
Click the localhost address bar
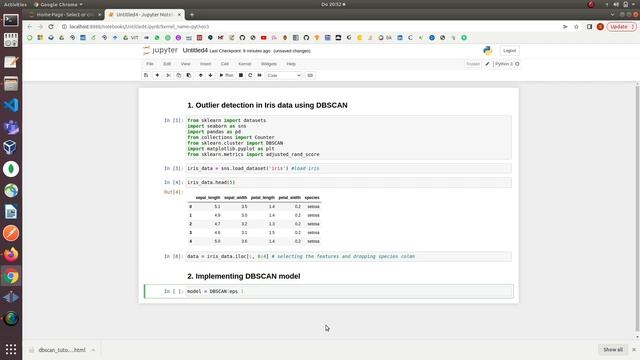tap(139, 27)
